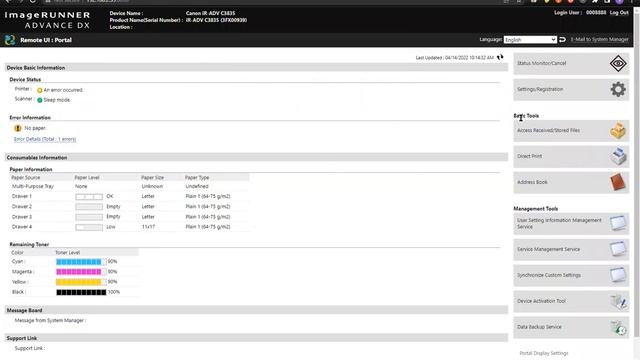
Task: Click the imageRUNNER ADVANCE DX logo
Action: (x=48, y=20)
